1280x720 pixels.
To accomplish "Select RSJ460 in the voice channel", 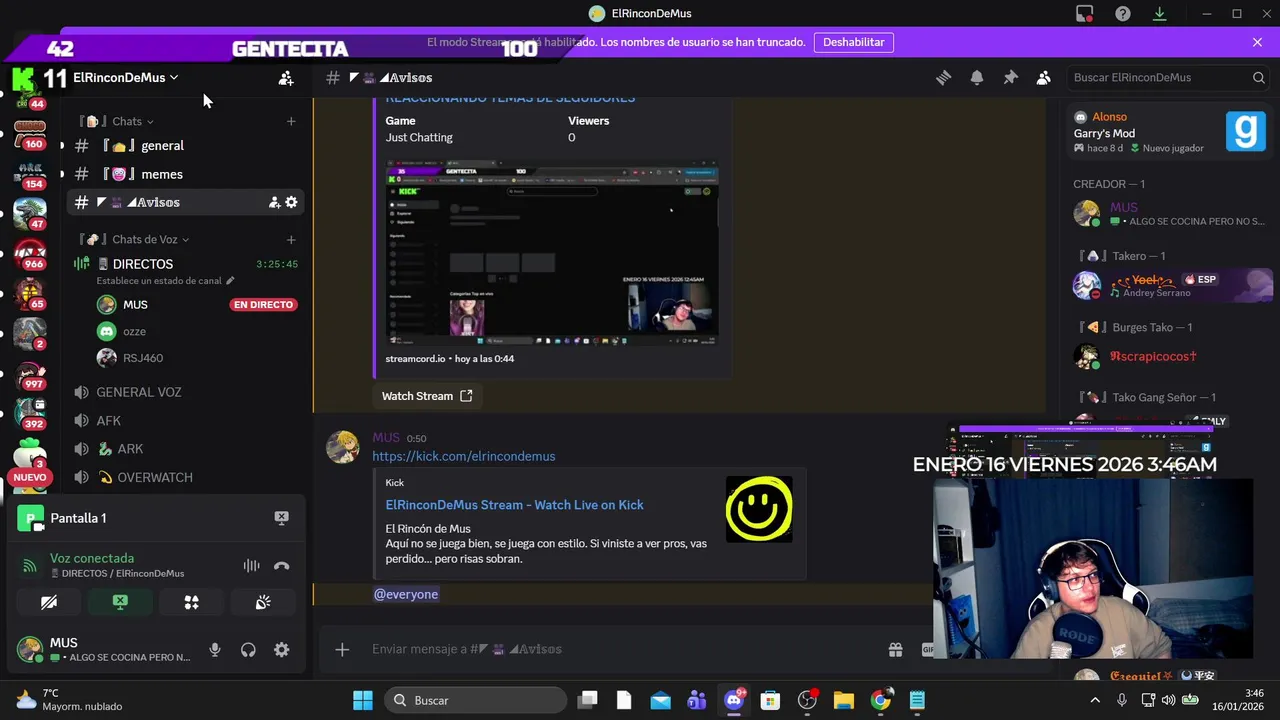I will click(143, 358).
